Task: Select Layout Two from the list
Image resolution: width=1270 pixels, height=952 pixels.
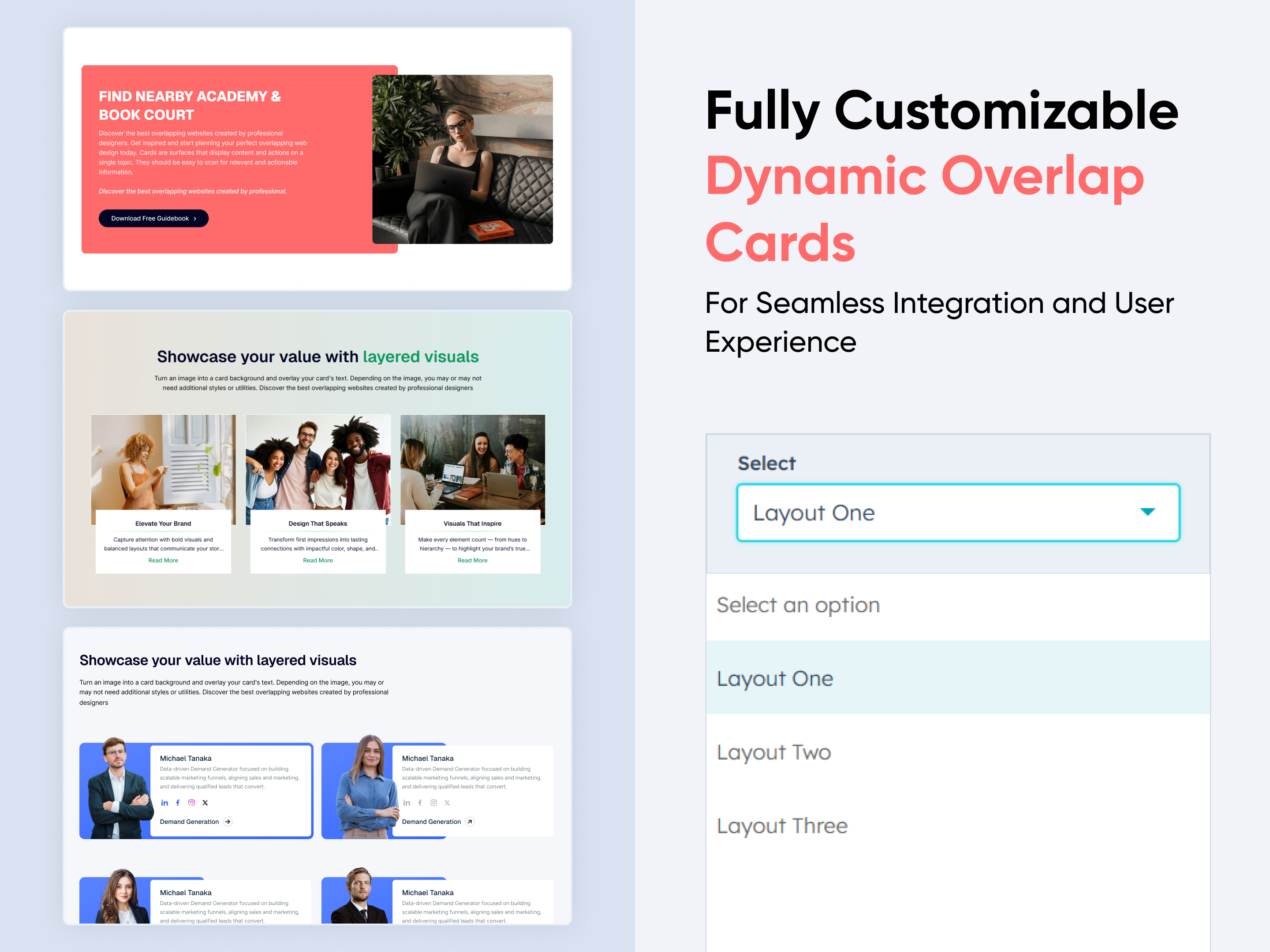Action: coord(774,752)
